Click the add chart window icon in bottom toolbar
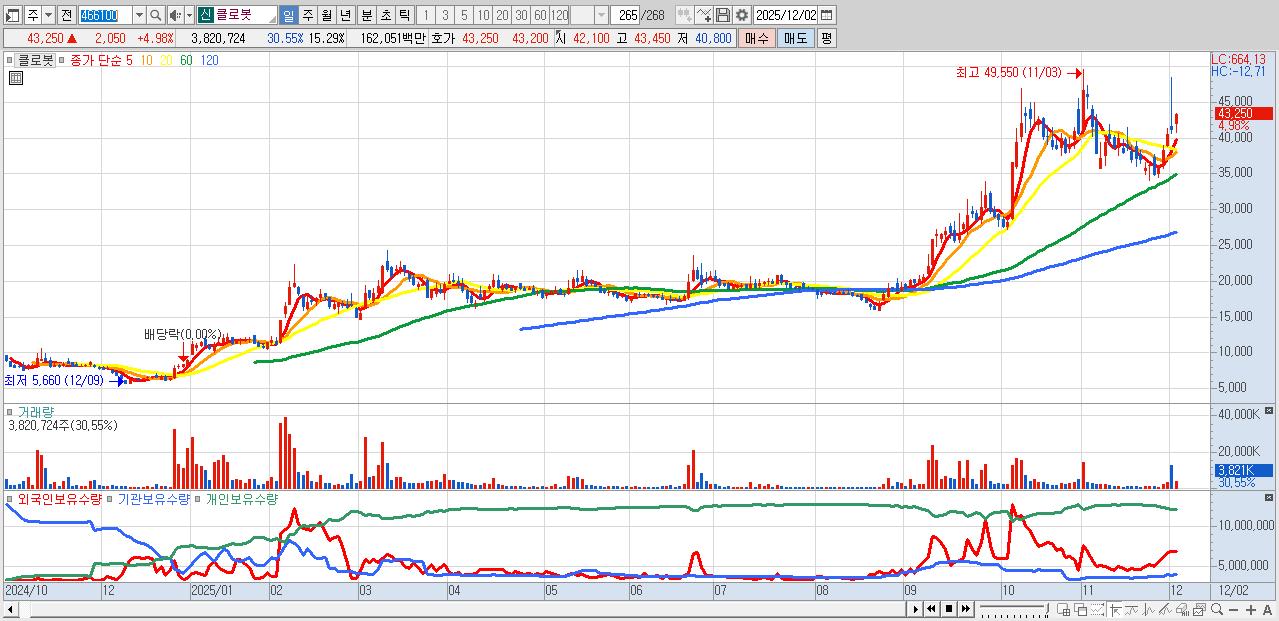The width and height of the screenshot is (1279, 621). [1063, 610]
